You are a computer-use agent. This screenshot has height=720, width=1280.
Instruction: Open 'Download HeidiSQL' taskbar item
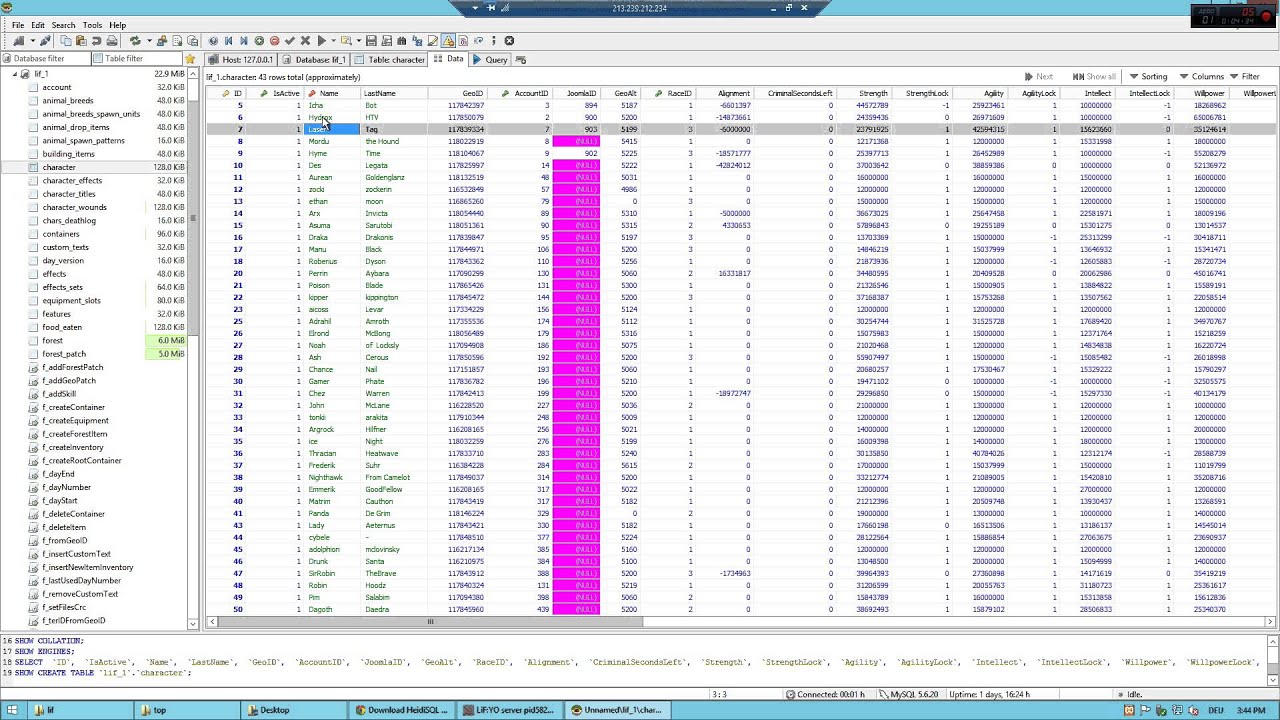click(x=404, y=710)
